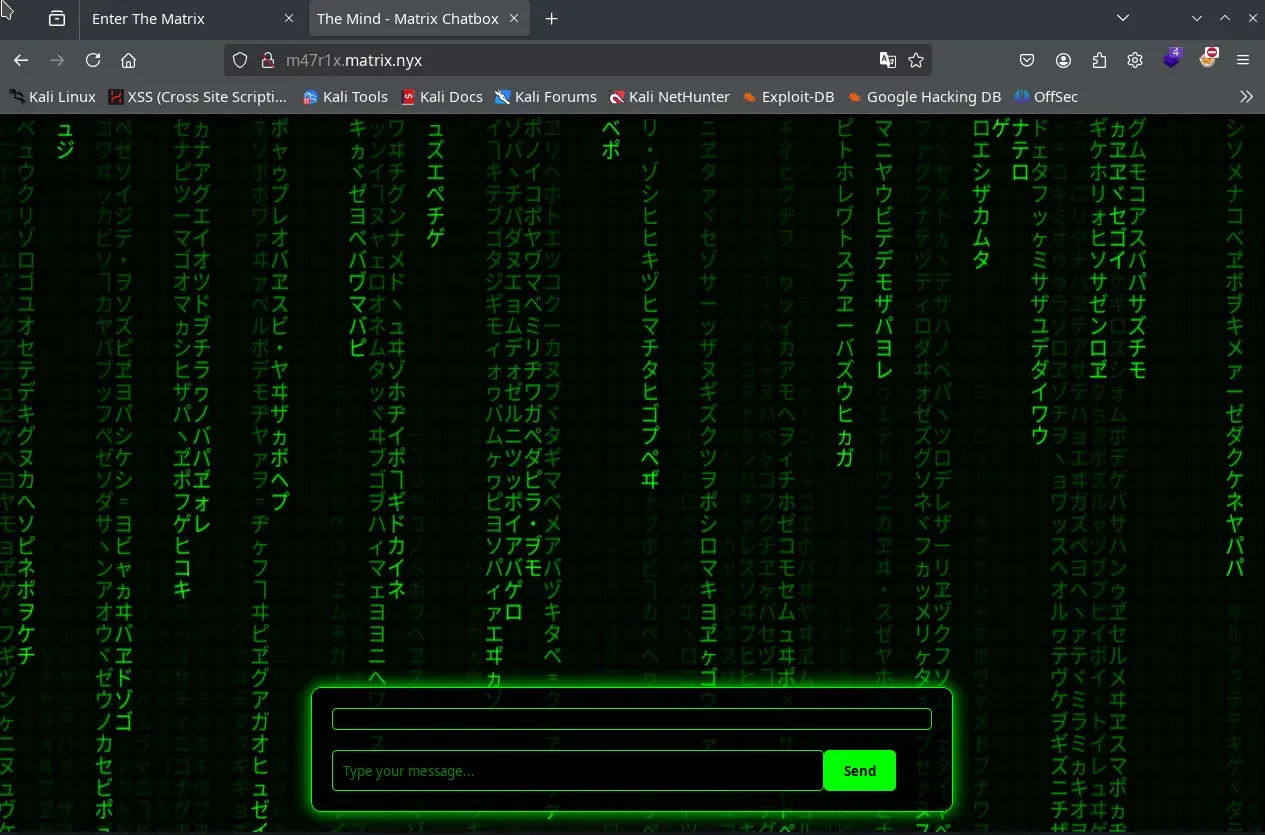Screen dimensions: 1265x835
Task: Open the Pocket save icon
Action: [x=1027, y=60]
